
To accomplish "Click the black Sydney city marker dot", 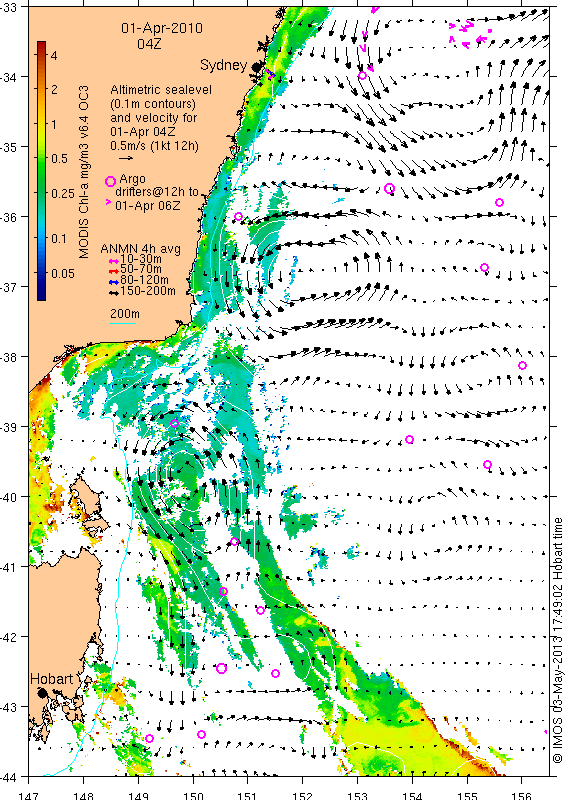I will [257, 67].
